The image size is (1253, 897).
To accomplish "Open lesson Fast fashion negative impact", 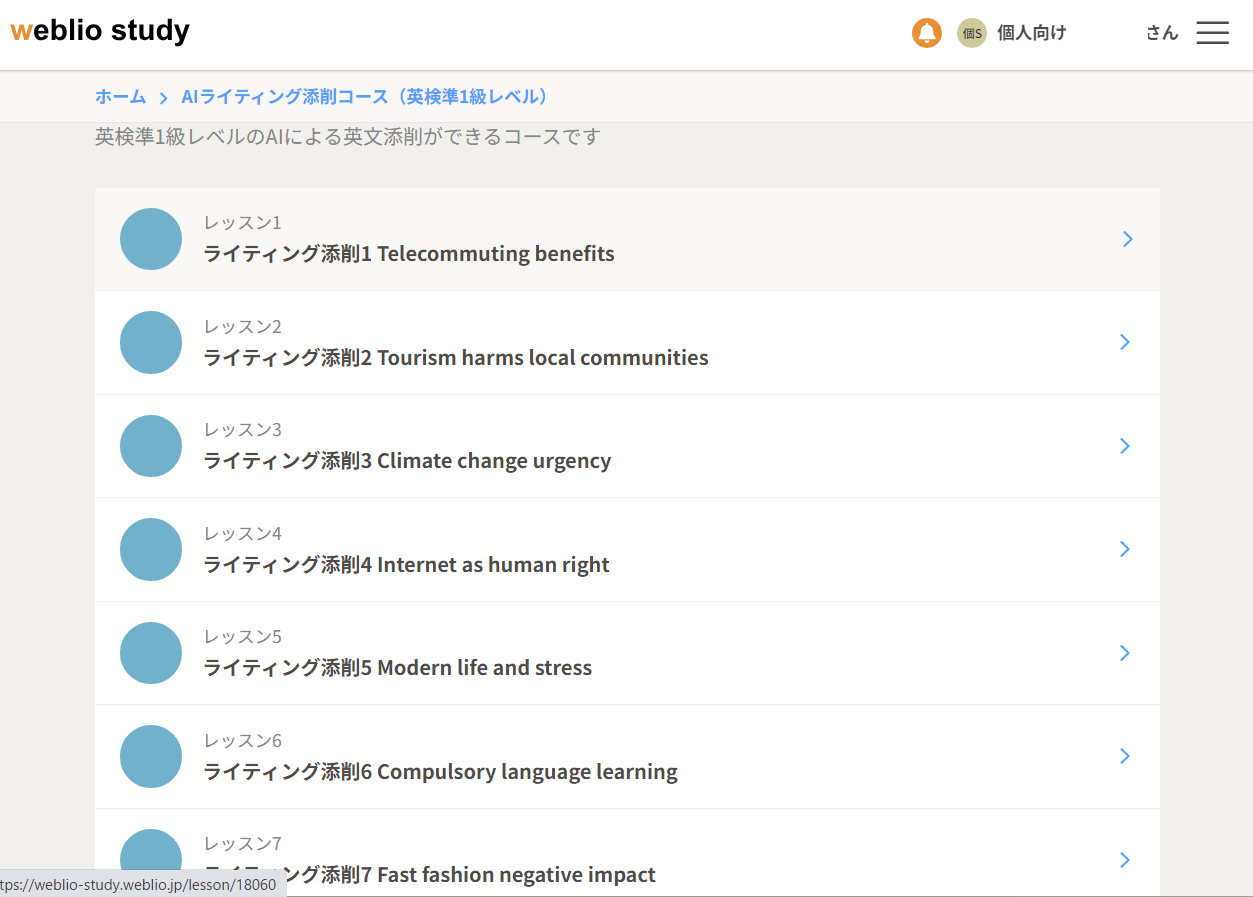I will pos(430,874).
